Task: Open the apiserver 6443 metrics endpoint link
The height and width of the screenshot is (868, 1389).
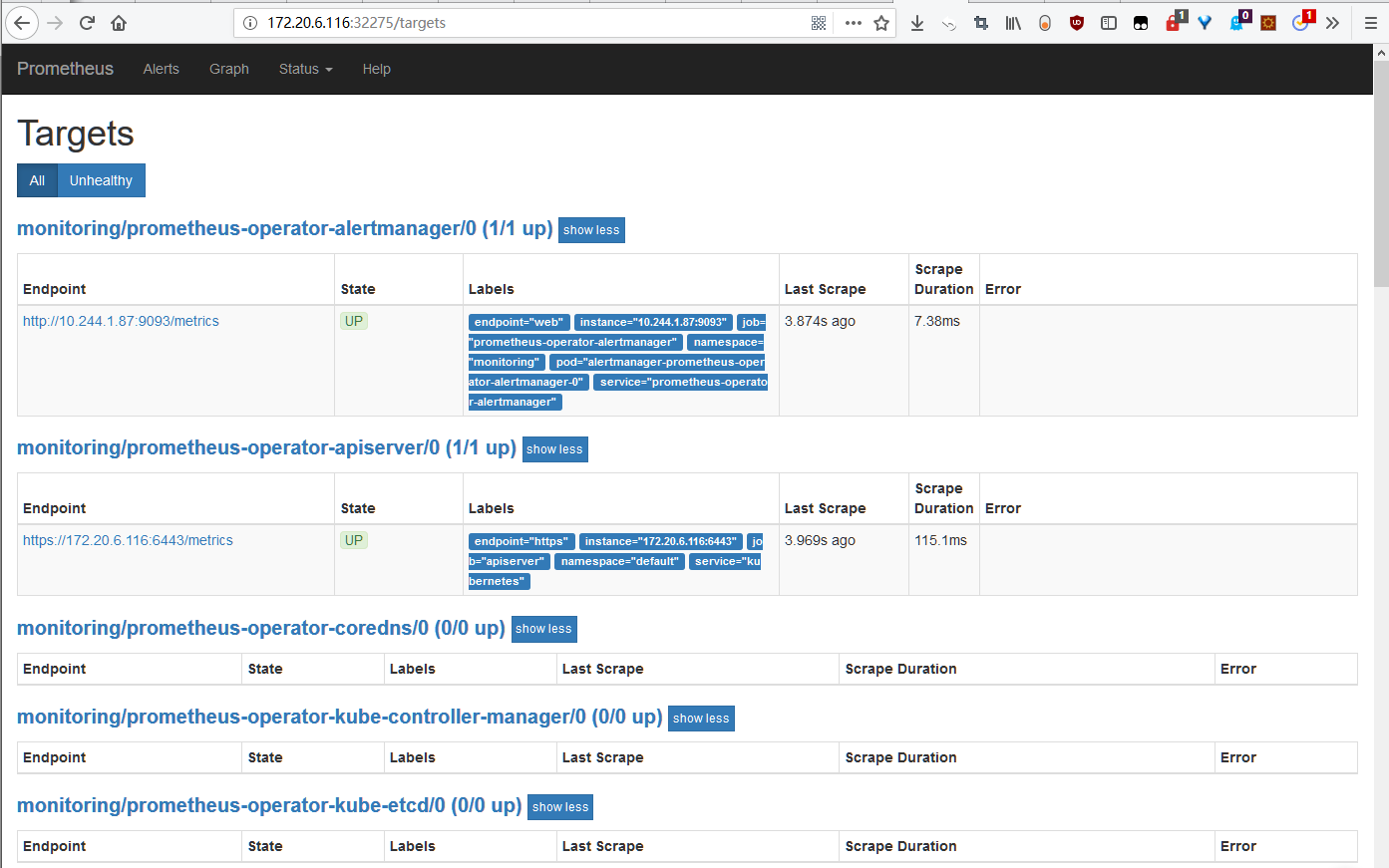Action: 128,540
